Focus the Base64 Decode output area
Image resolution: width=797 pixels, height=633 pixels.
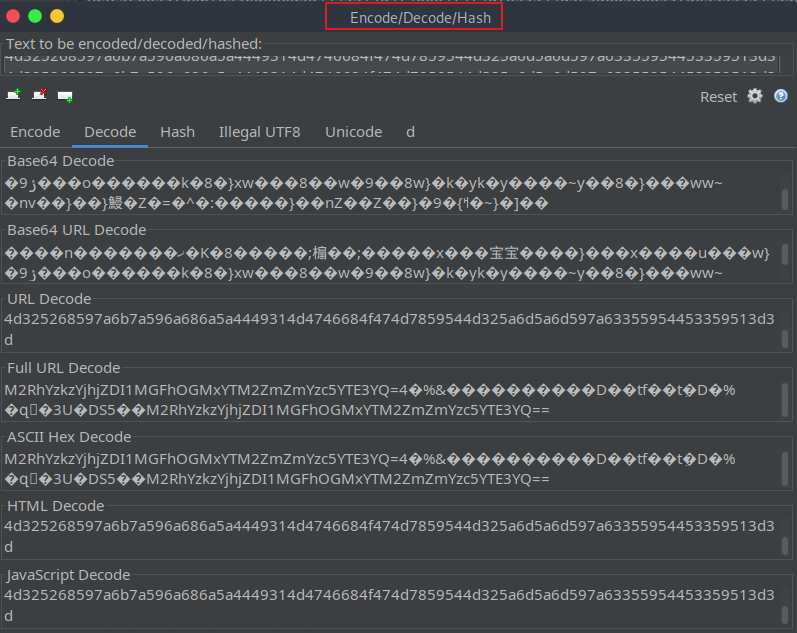(390, 192)
